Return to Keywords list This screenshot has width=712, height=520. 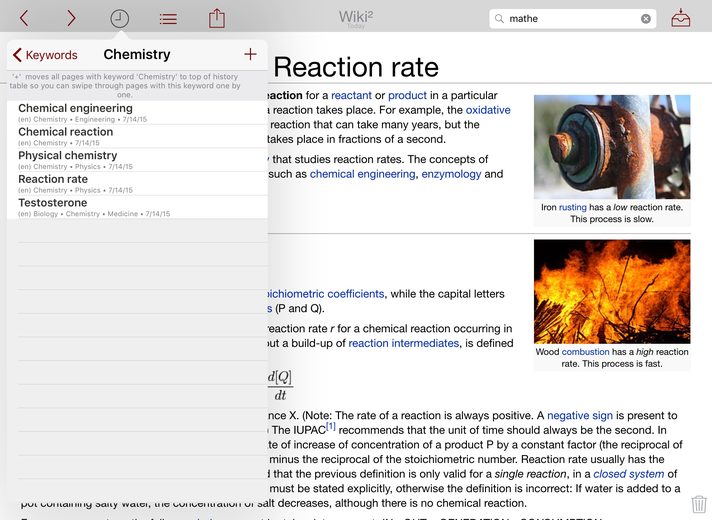point(45,55)
